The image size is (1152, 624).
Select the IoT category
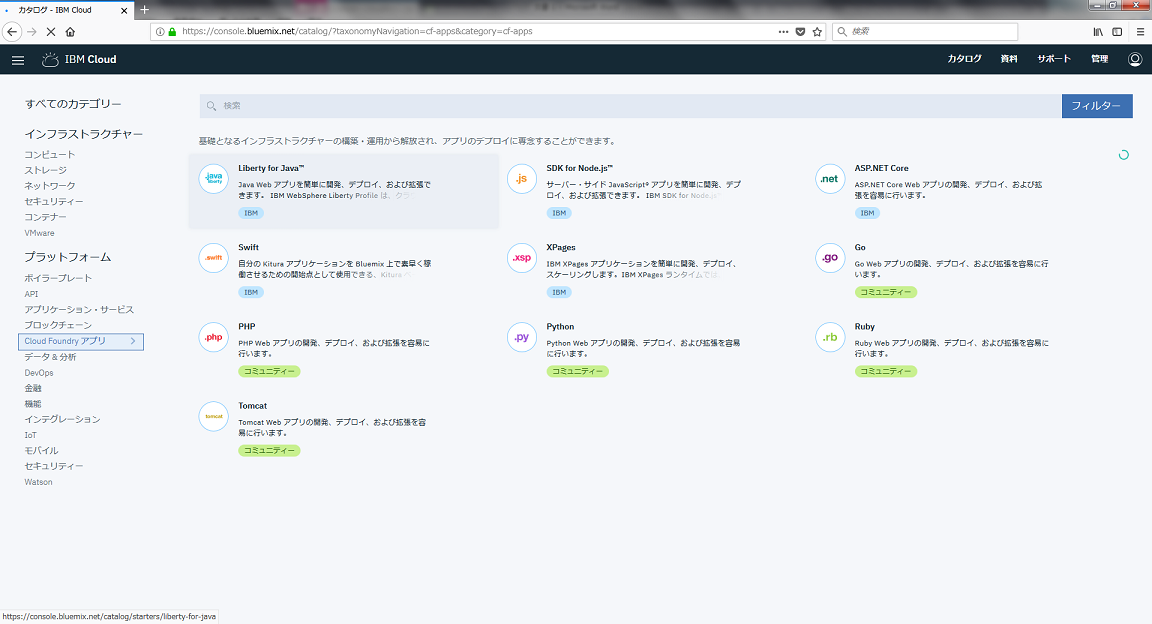click(x=30, y=435)
